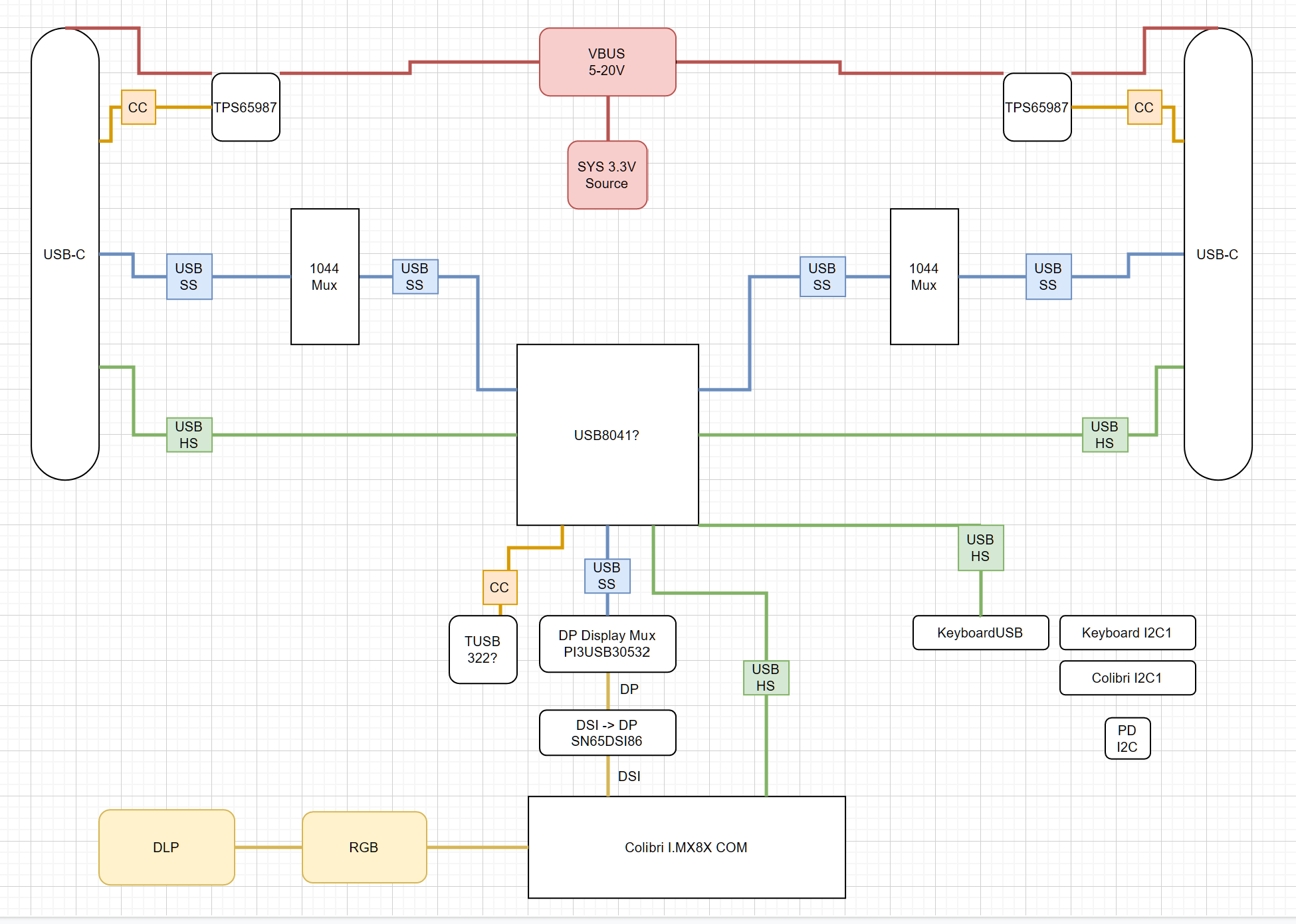Viewport: 1296px width, 924px height.
Task: Select the Colibri I.MX8X COM block
Action: click(687, 847)
